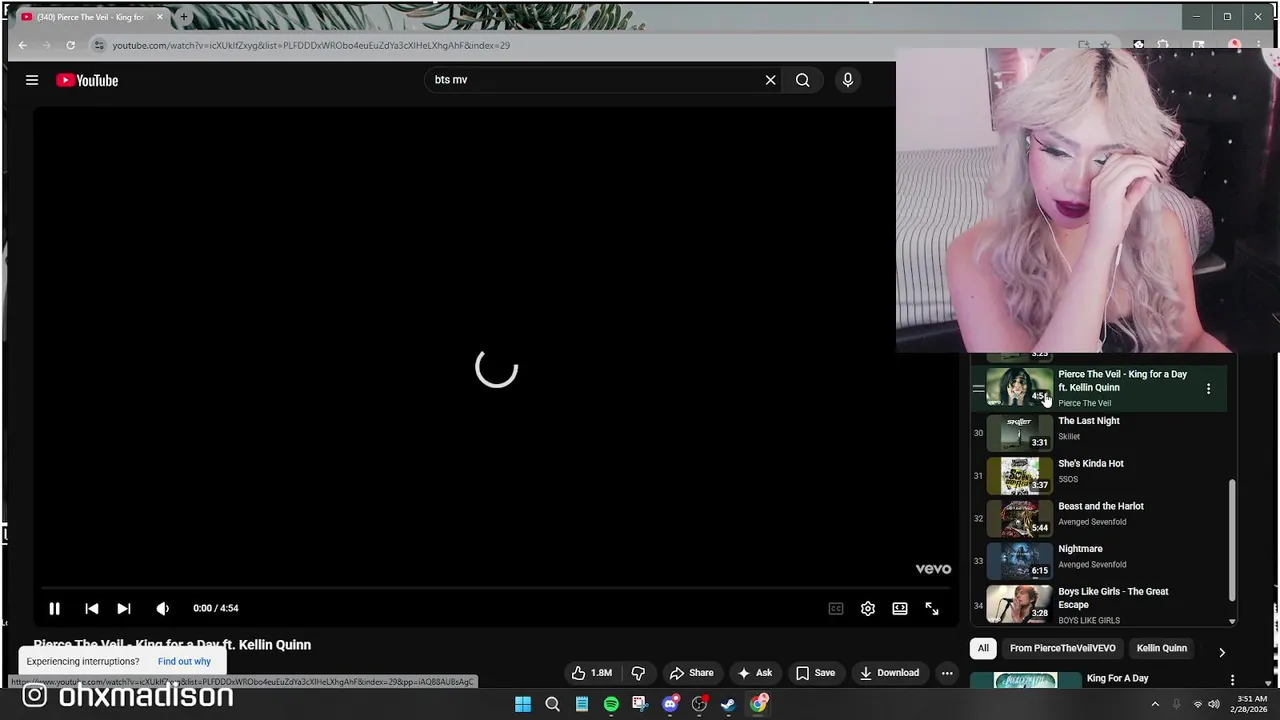1280x720 pixels.
Task: Show hidden system tray icons
Action: pyautogui.click(x=1155, y=704)
